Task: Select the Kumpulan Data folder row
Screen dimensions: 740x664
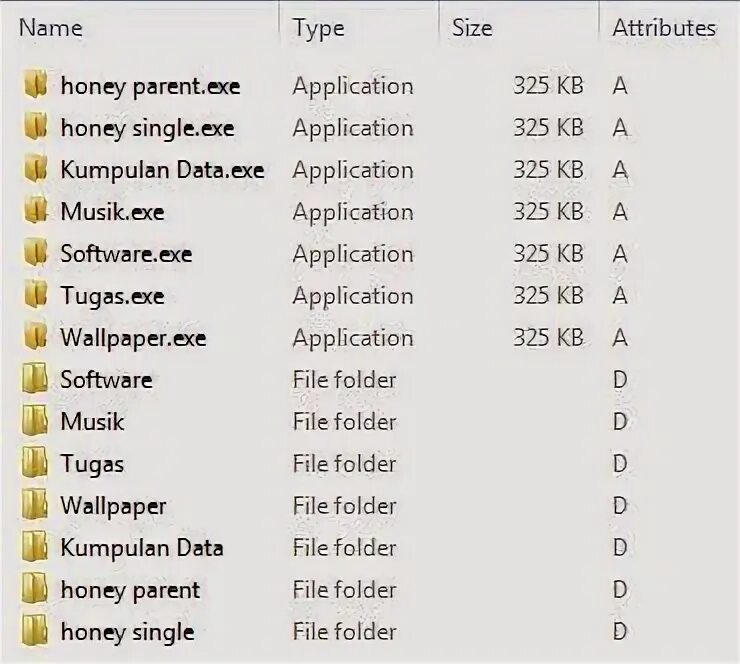Action: coord(370,547)
